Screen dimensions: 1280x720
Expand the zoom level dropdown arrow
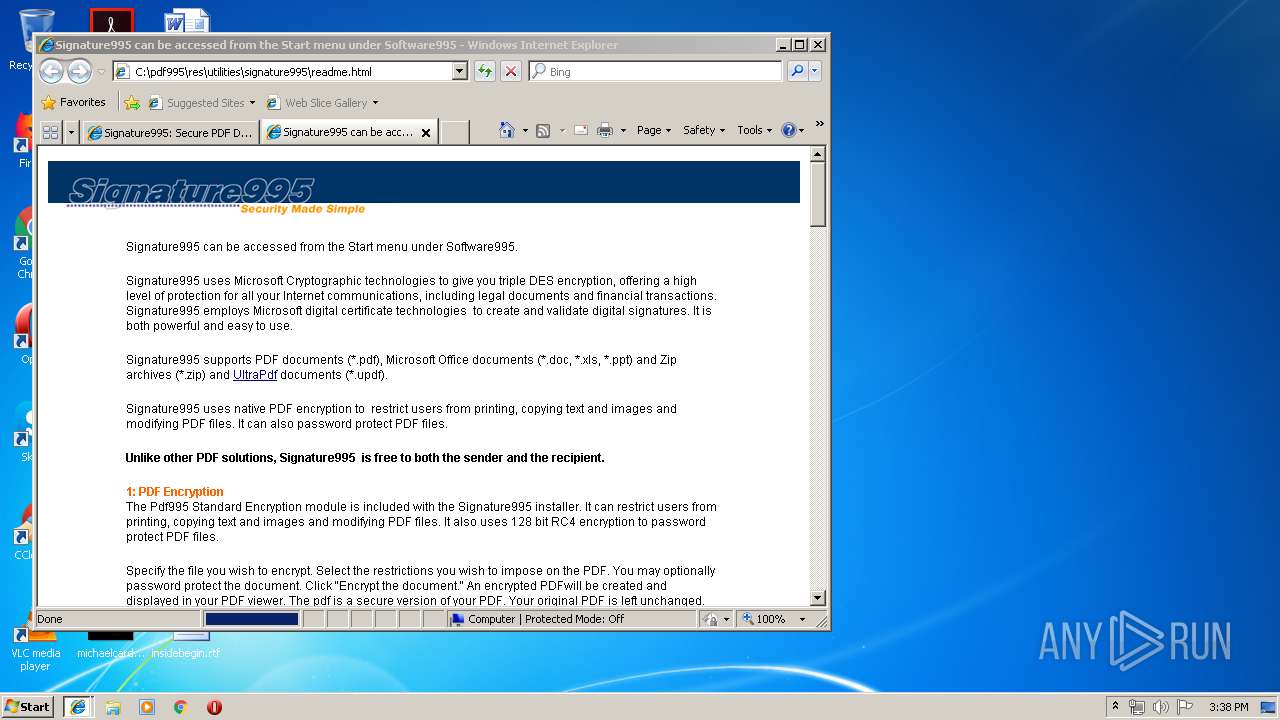[802, 619]
